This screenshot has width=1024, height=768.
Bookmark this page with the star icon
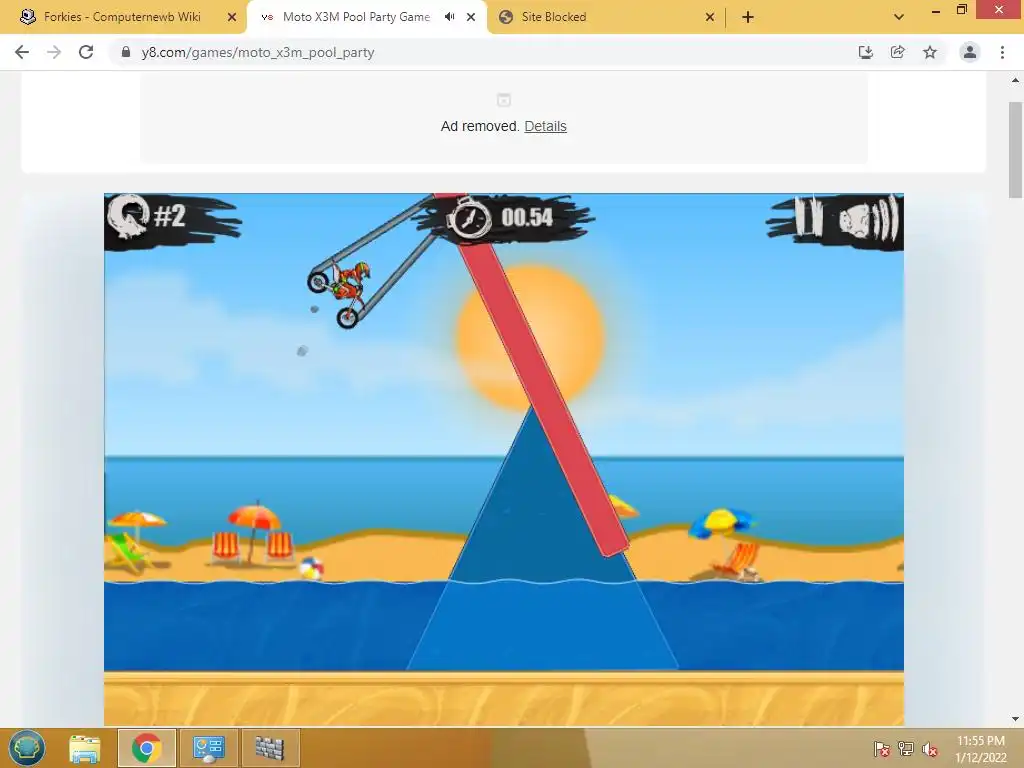point(930,52)
